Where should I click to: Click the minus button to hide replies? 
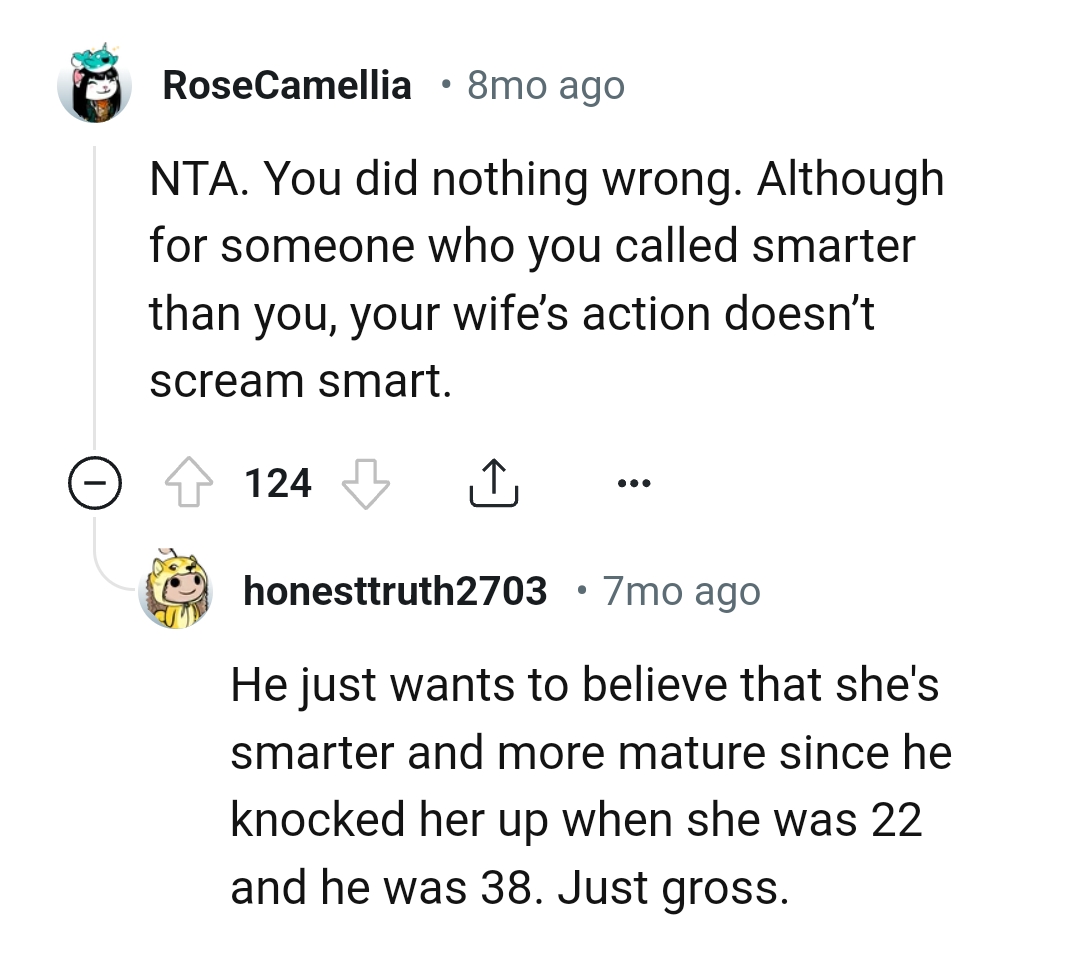point(94,483)
